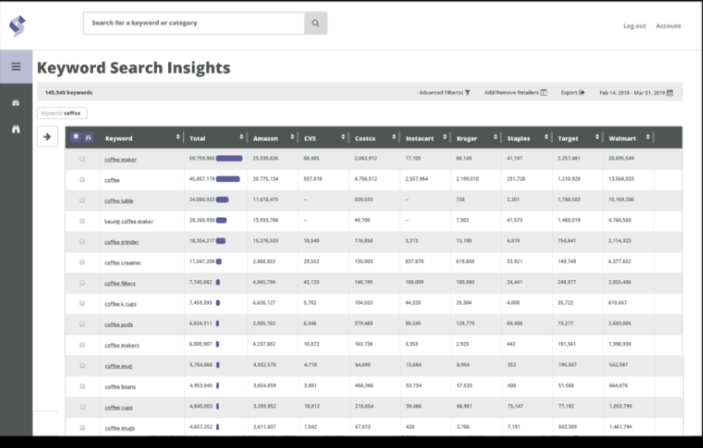Viewport: 703px width, 448px height.
Task: Open the dashboard icon in the sidebar
Action: [x=16, y=103]
